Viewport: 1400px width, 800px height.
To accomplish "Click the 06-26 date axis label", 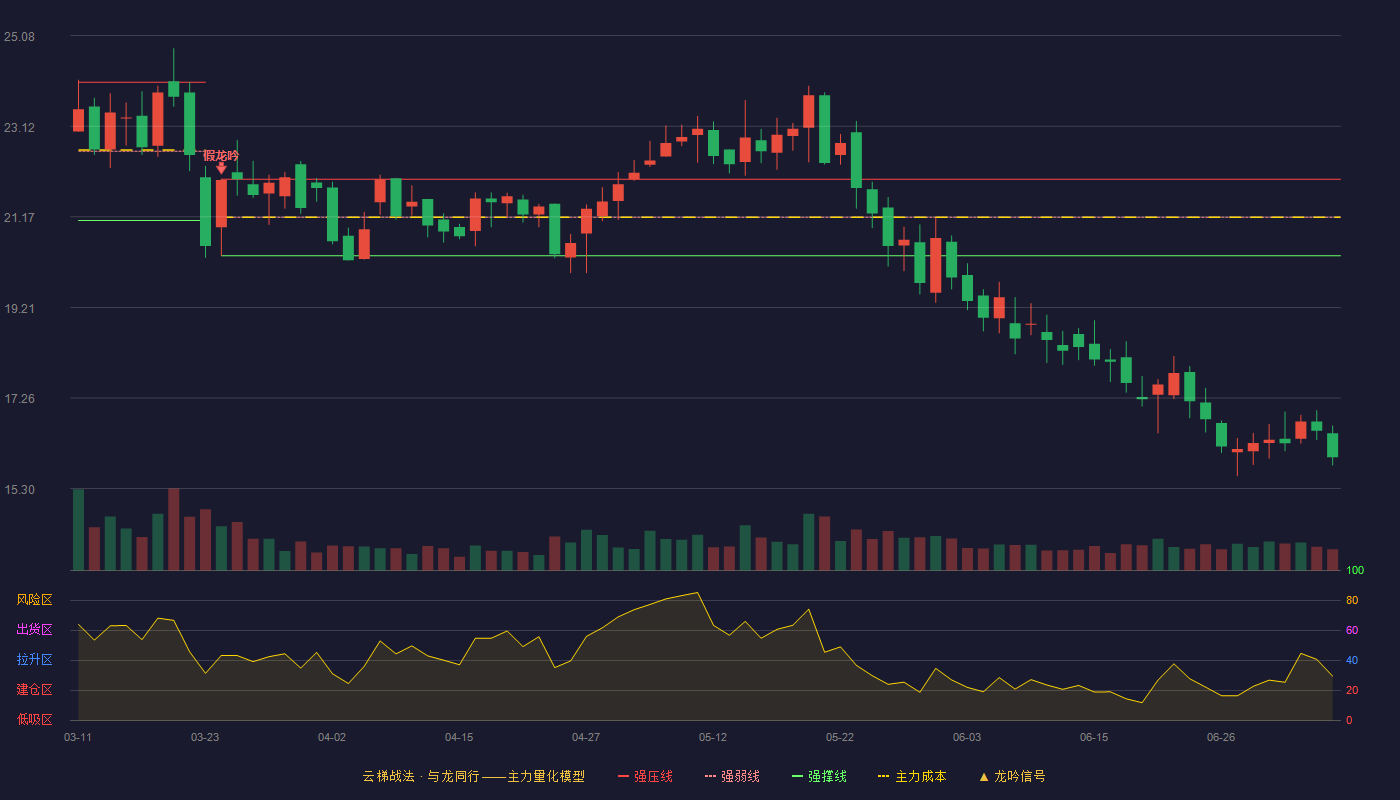I will (1221, 737).
